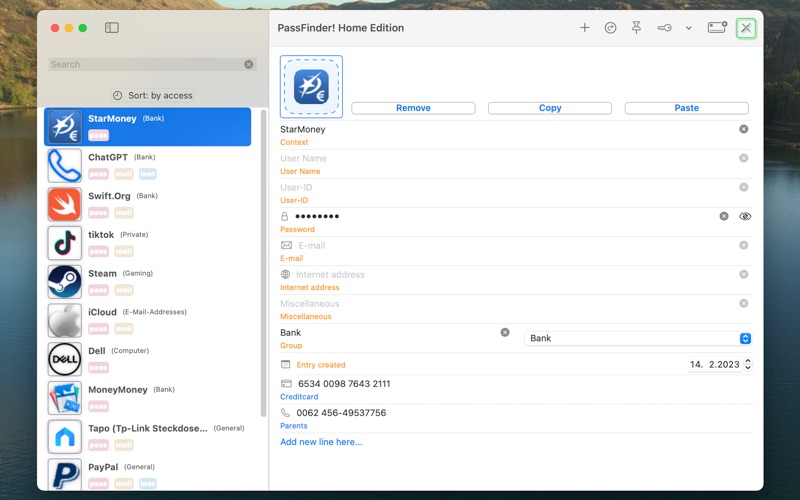Adjust the Entry created date stepper

click(x=748, y=364)
